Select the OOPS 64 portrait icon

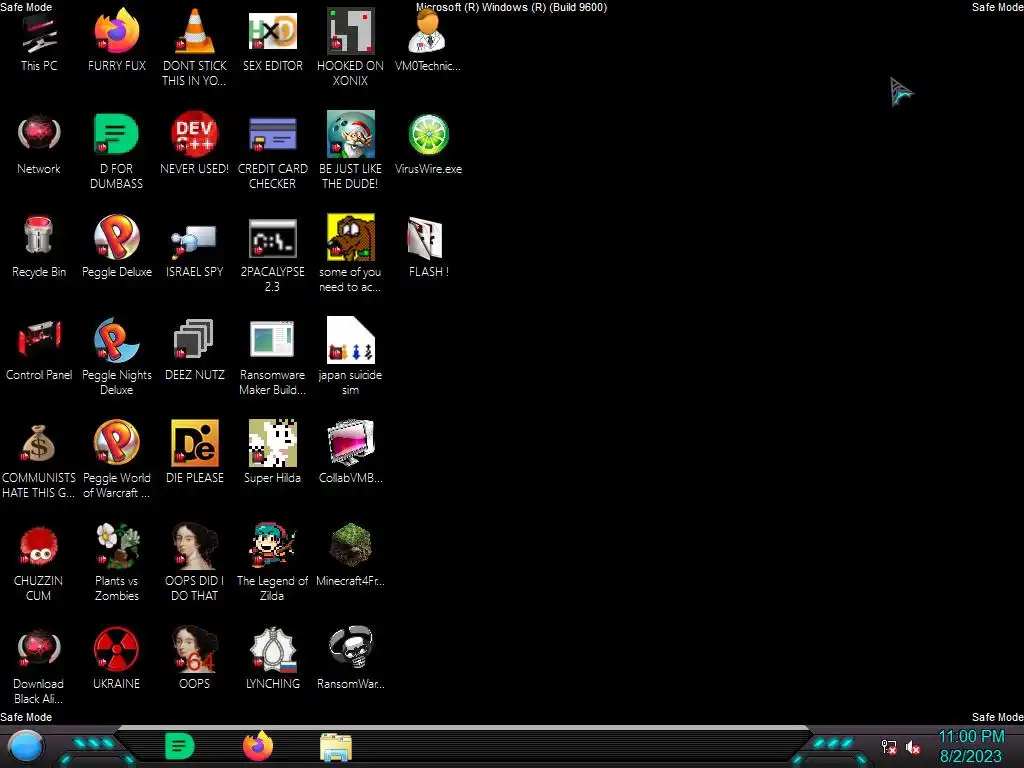point(194,648)
